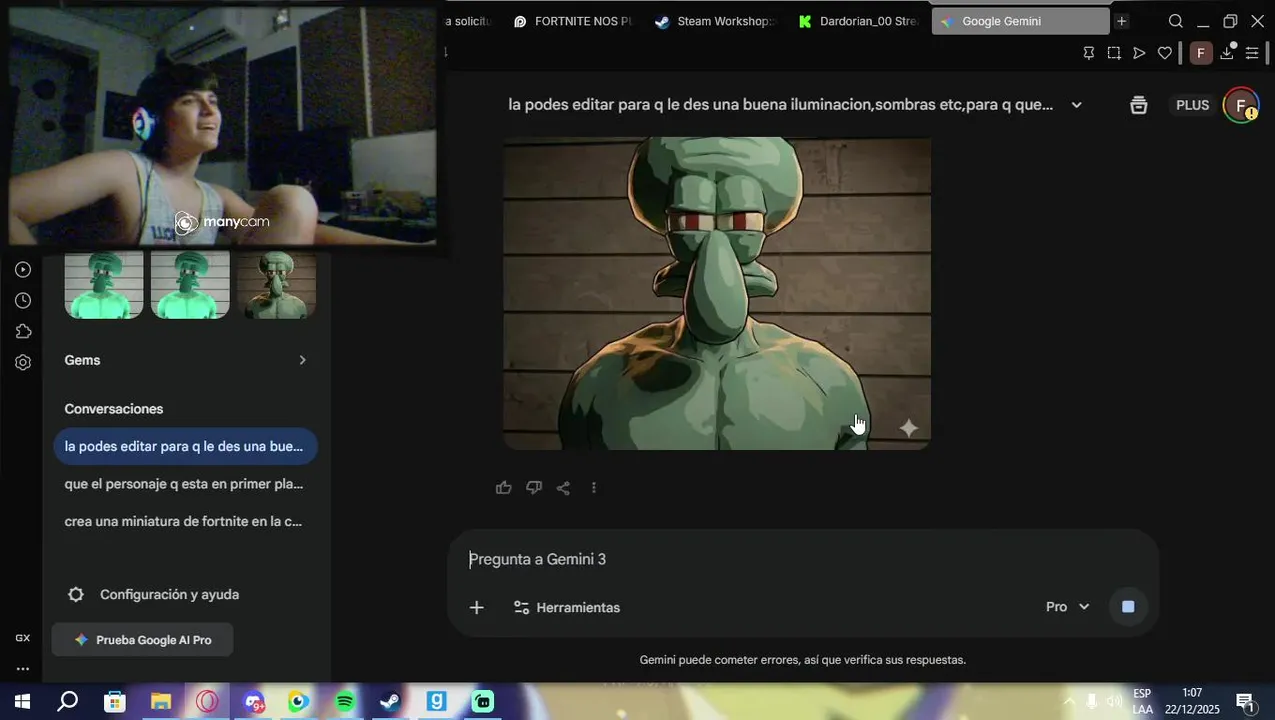Click the PLUS plan badge
Screen dimensions: 1275x720
[1192, 105]
